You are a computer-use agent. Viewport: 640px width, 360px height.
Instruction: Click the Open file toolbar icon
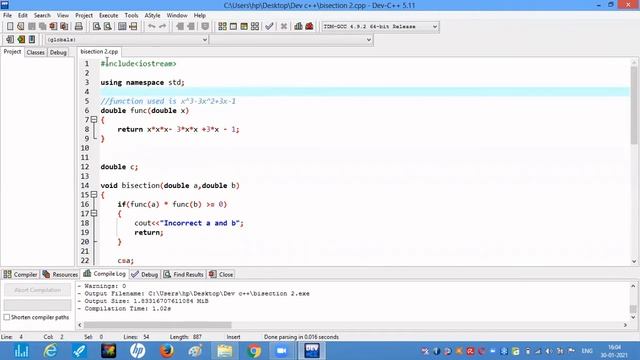(x=20, y=27)
